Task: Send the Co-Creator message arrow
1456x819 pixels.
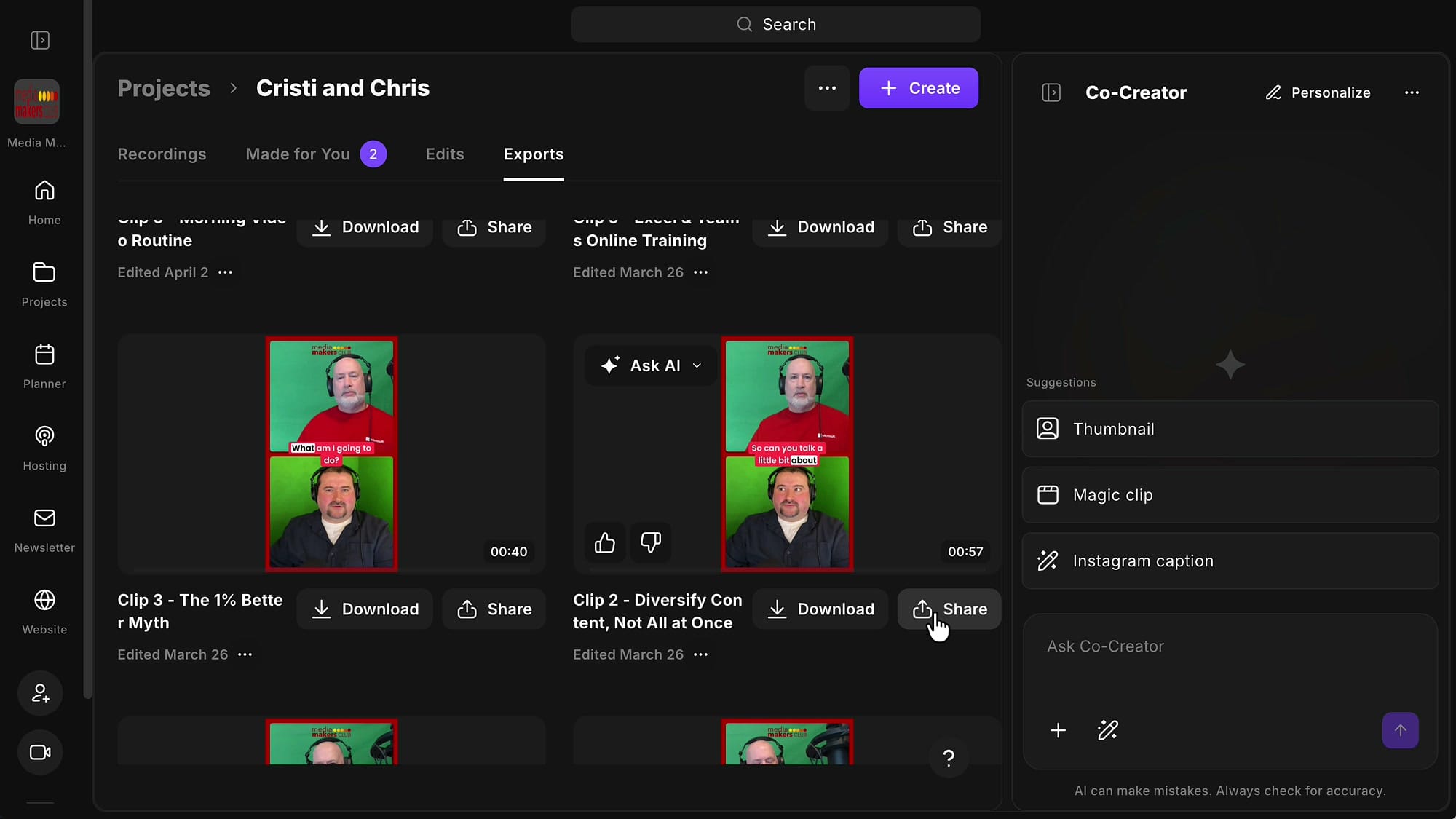Action: [1401, 730]
